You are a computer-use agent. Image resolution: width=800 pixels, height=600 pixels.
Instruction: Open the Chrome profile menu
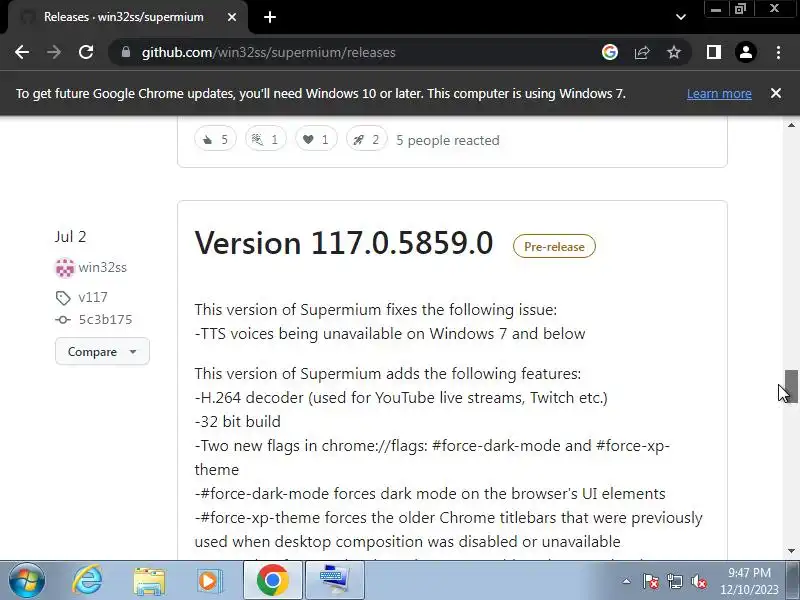tap(746, 52)
